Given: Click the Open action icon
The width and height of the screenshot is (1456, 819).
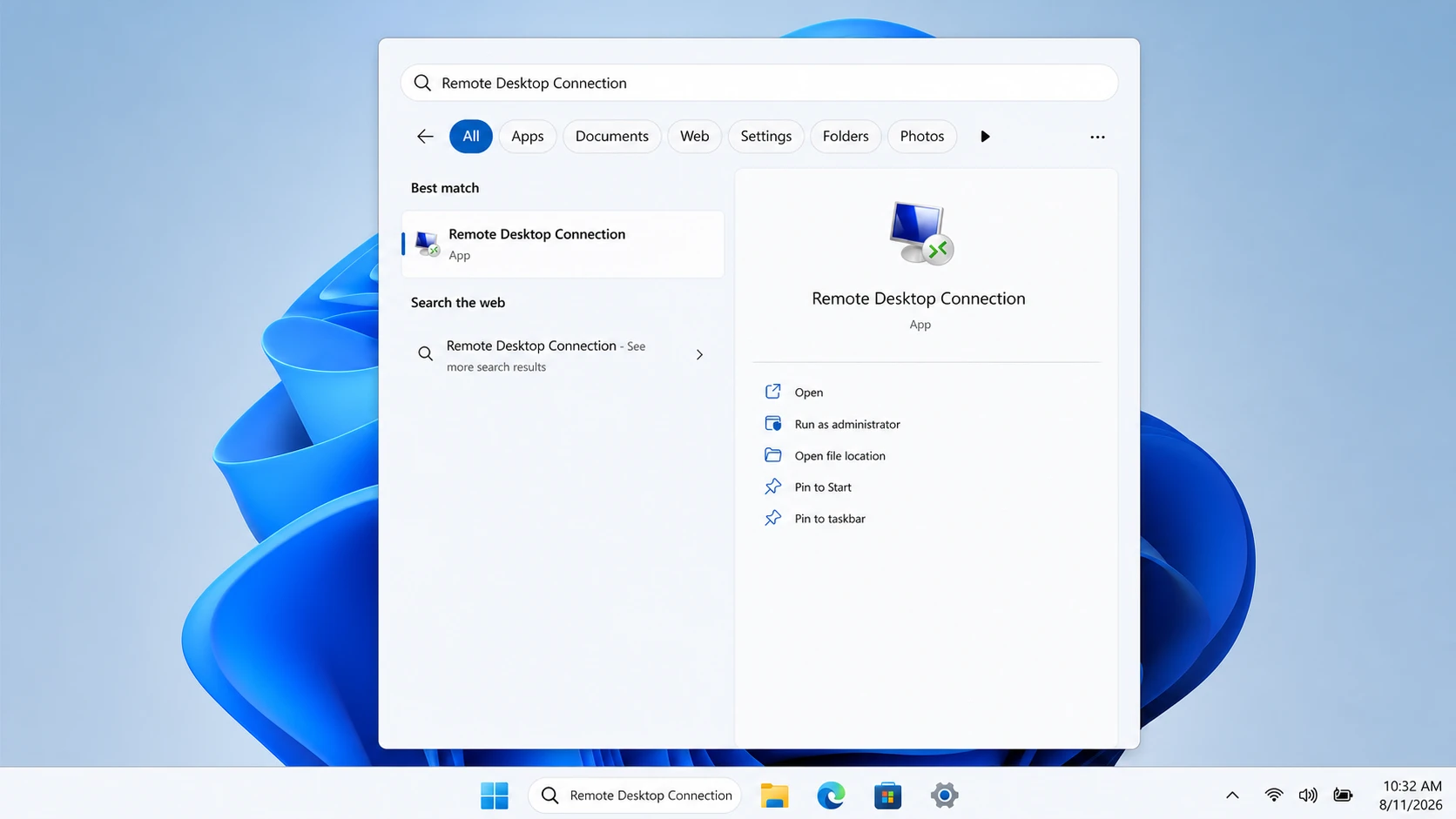Looking at the screenshot, I should [772, 392].
